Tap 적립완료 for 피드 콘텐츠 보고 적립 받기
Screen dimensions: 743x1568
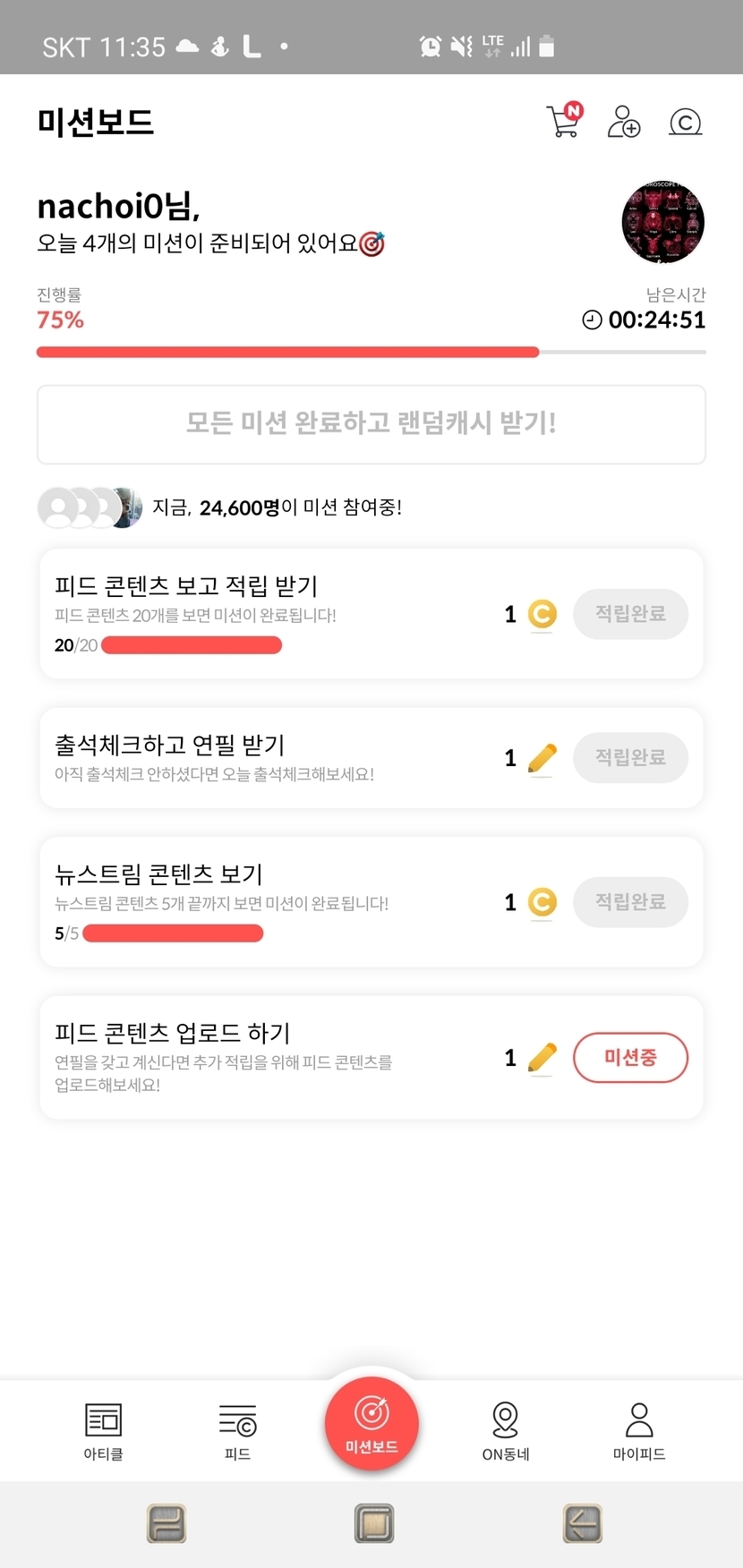630,613
